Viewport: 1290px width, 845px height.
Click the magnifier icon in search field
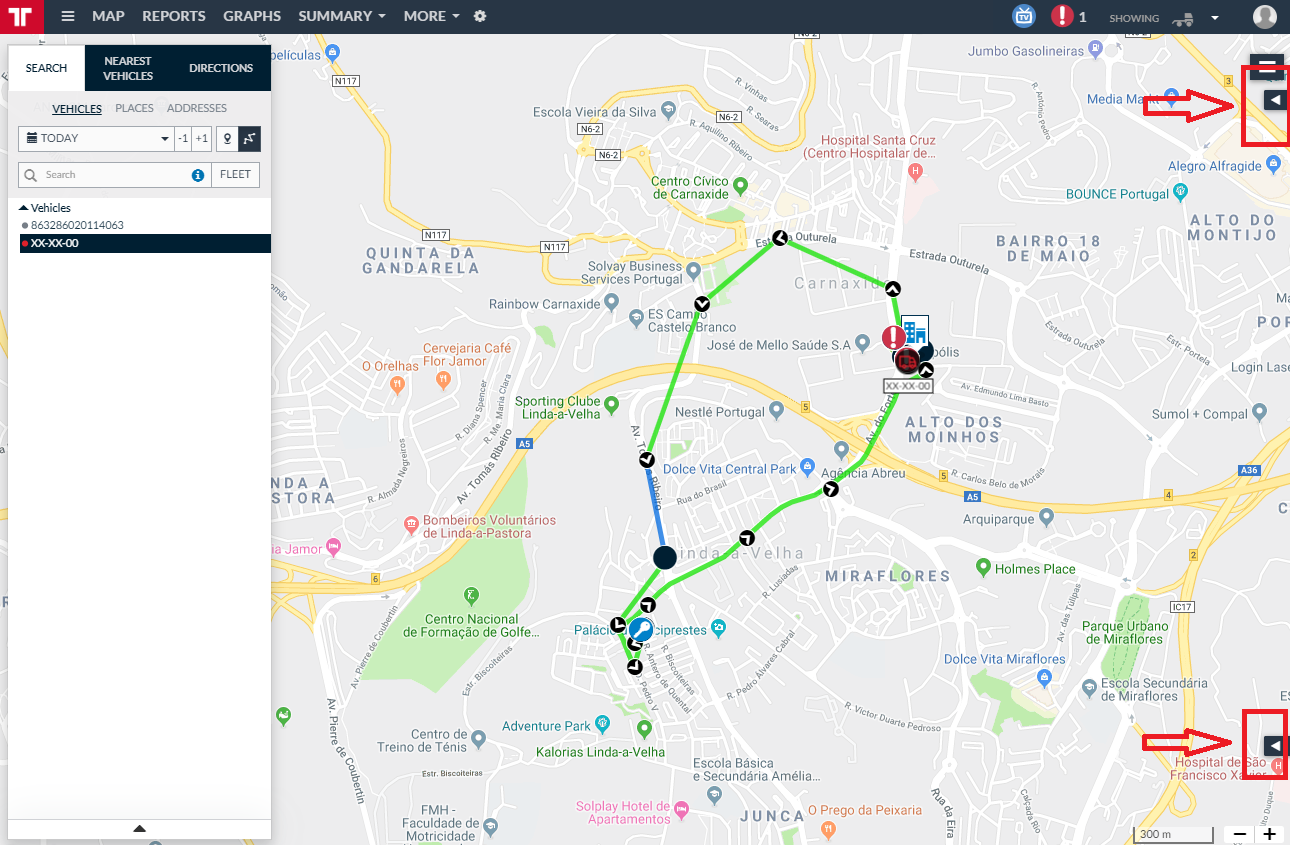[31, 175]
